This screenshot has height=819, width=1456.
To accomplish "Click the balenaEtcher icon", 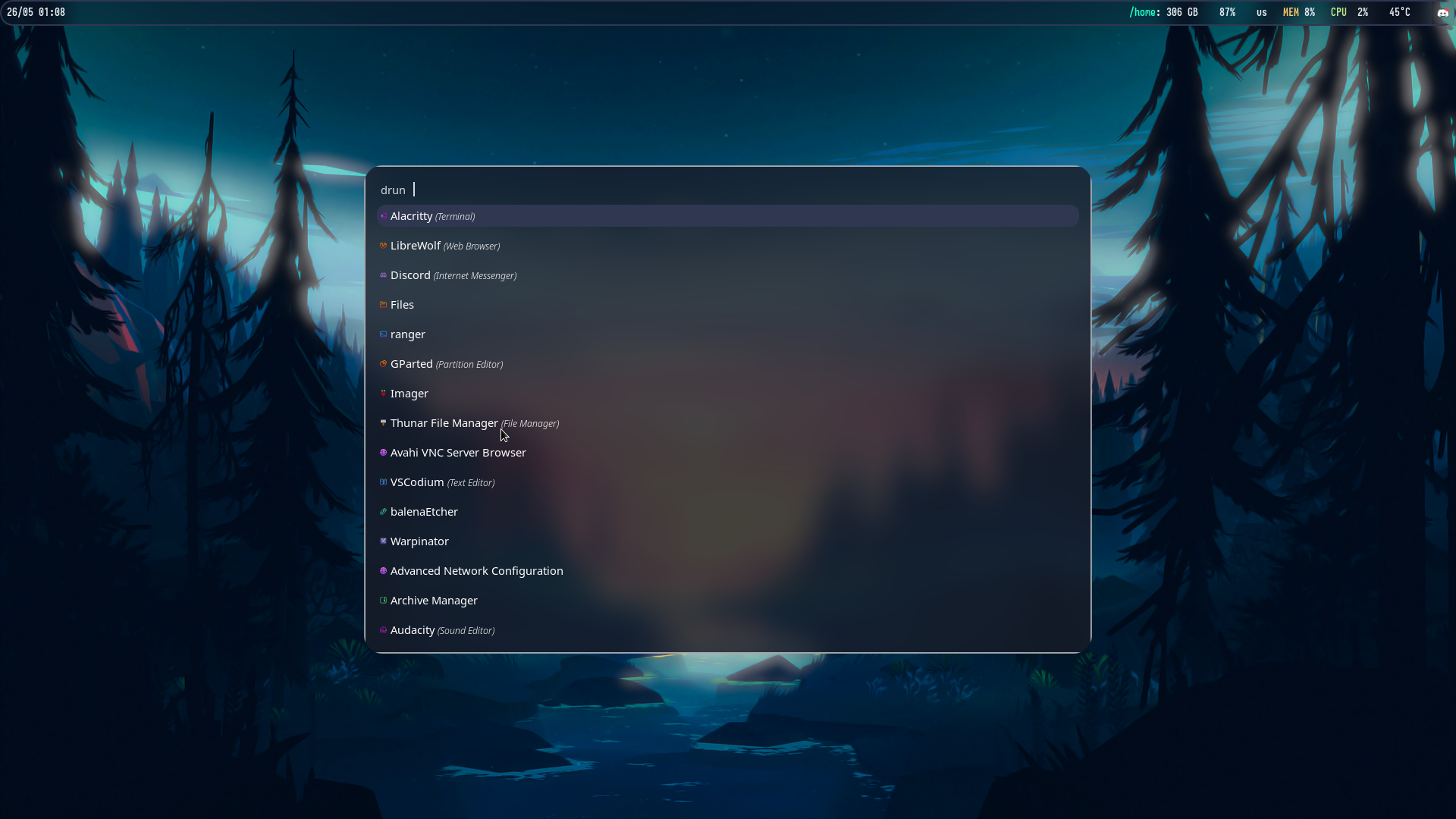I will (383, 512).
